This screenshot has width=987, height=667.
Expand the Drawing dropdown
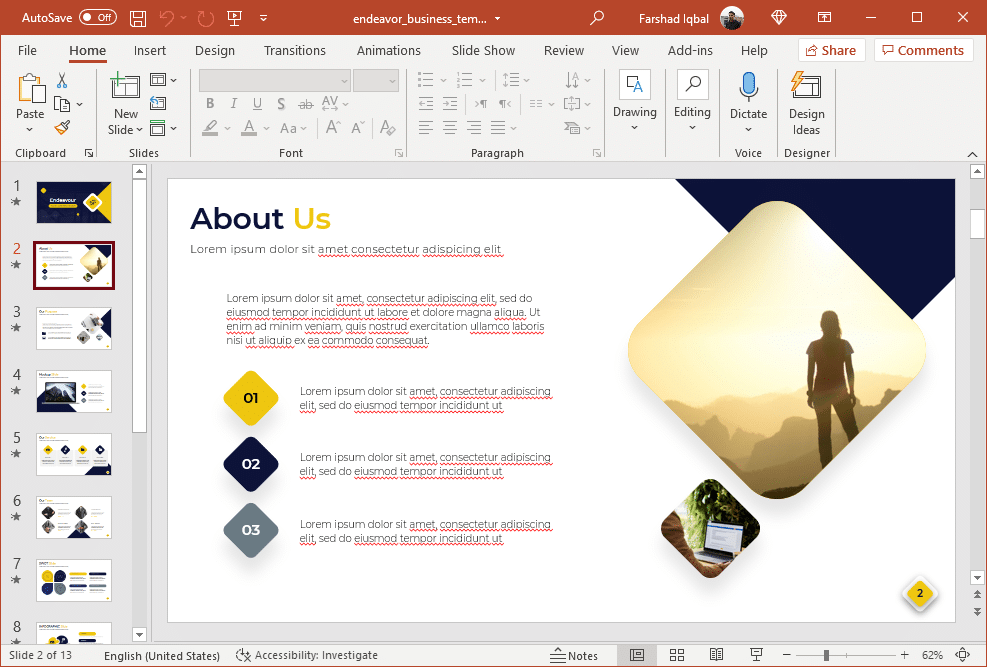(x=635, y=103)
